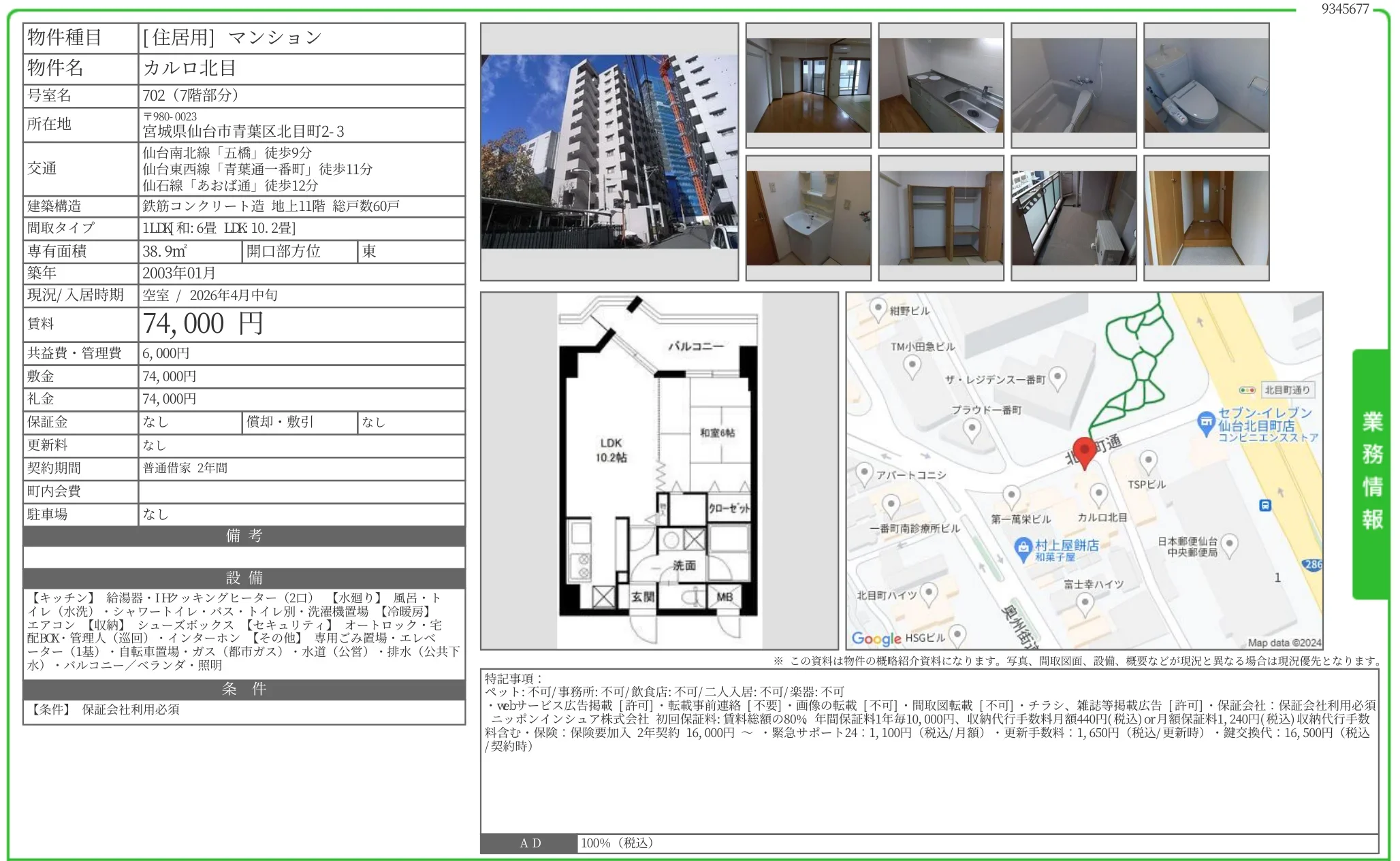This screenshot has width=1400, height=861.
Task: Click the 日本郵便仙台中央郵便局 map pin
Action: [x=1229, y=545]
